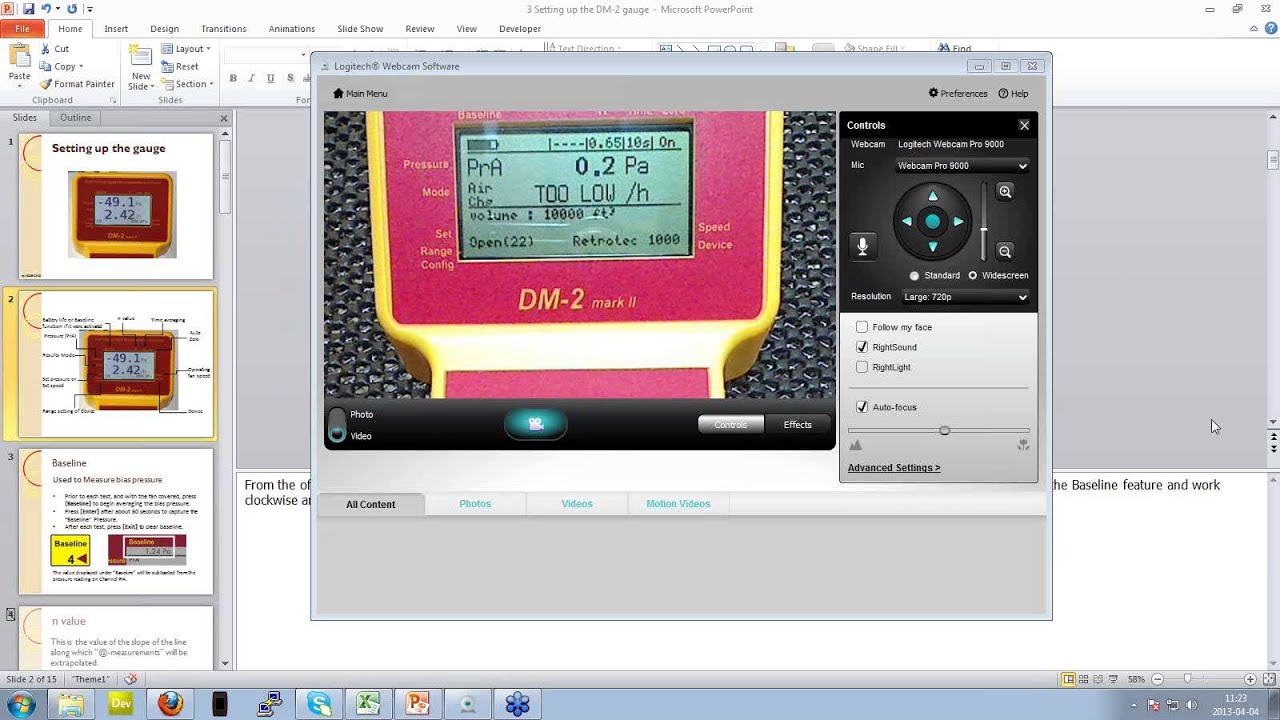Open Skype from the taskbar
This screenshot has width=1280, height=720.
(320, 704)
